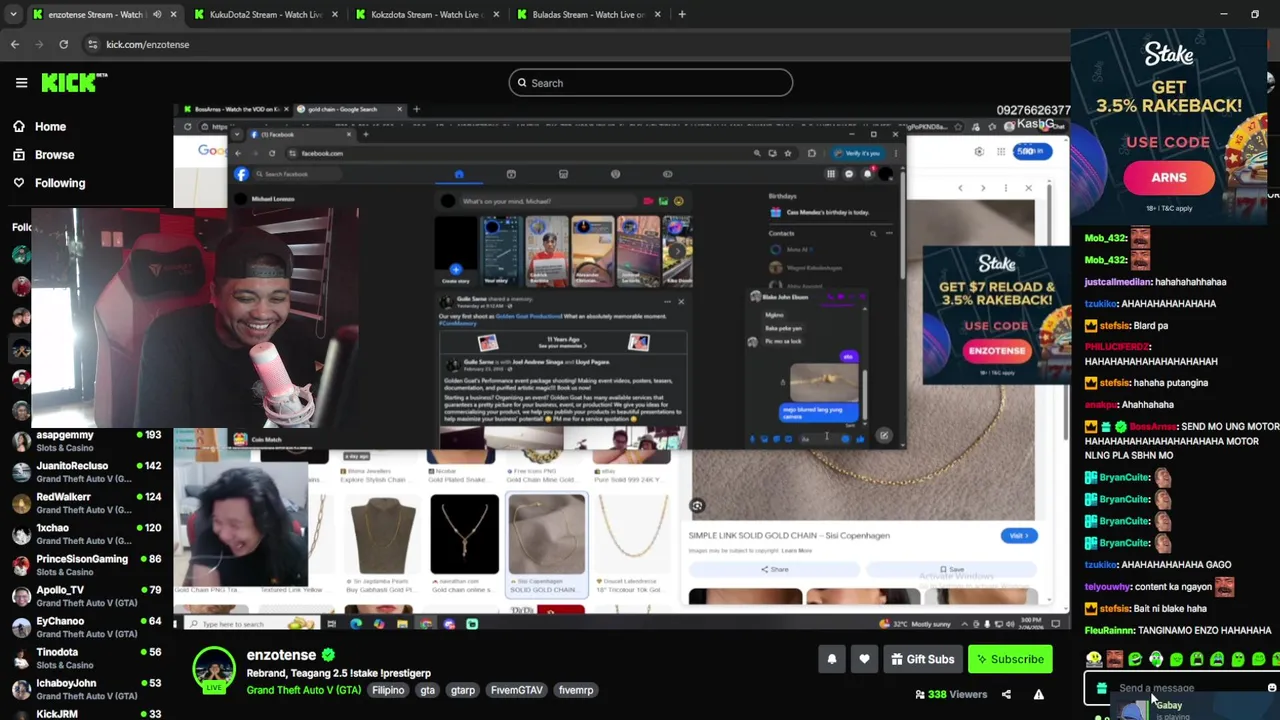Send the bearded man face quick emote
This screenshot has height=720, width=1280.
[1114, 659]
